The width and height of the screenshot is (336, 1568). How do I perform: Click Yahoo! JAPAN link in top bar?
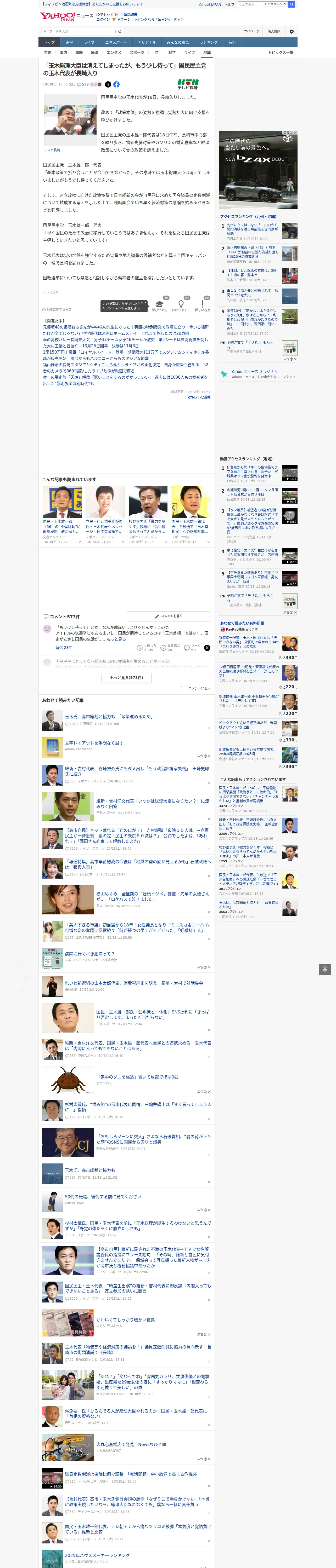[210, 4]
